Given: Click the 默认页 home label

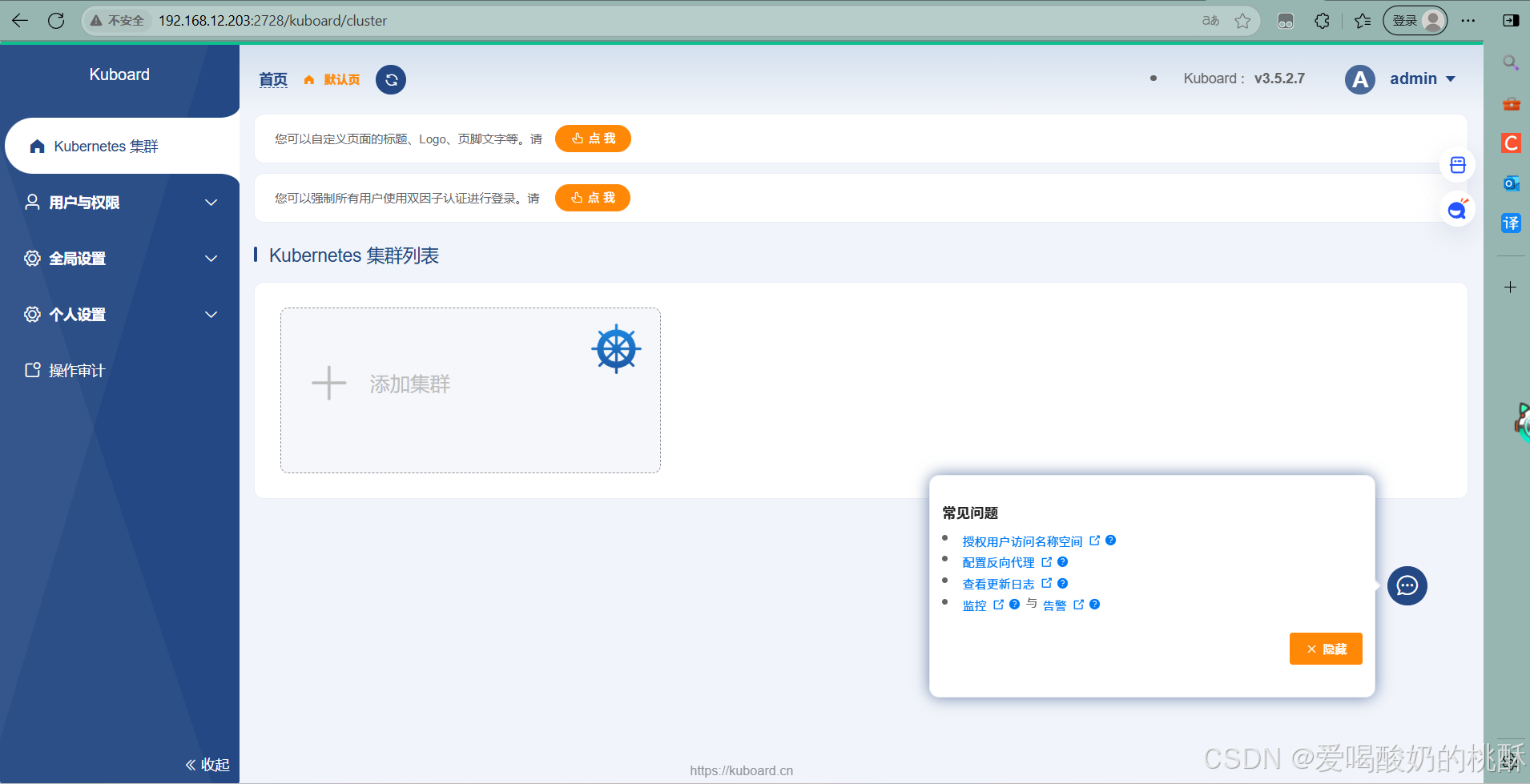Looking at the screenshot, I should [x=332, y=79].
